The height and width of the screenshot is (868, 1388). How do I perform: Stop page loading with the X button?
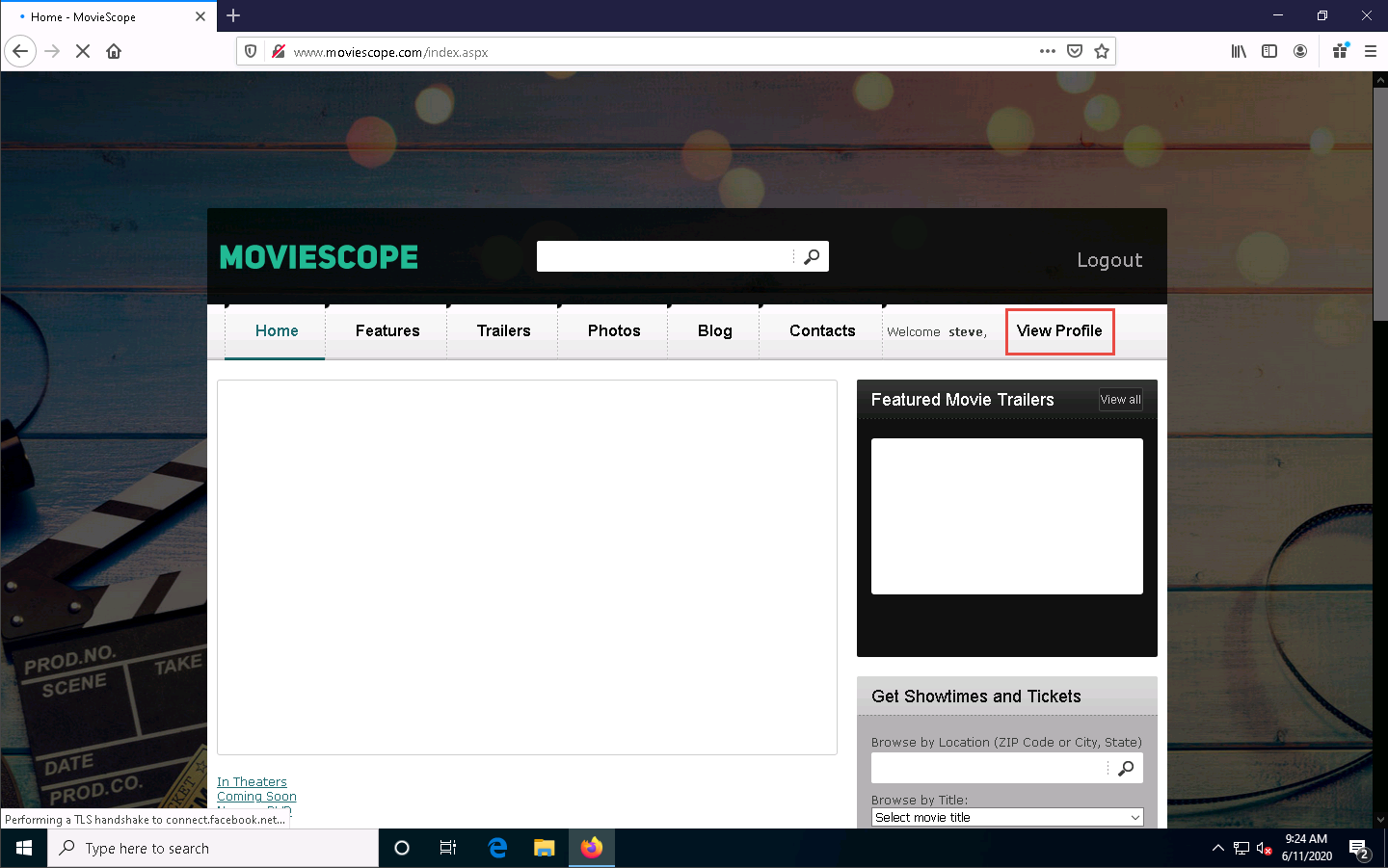coord(83,52)
